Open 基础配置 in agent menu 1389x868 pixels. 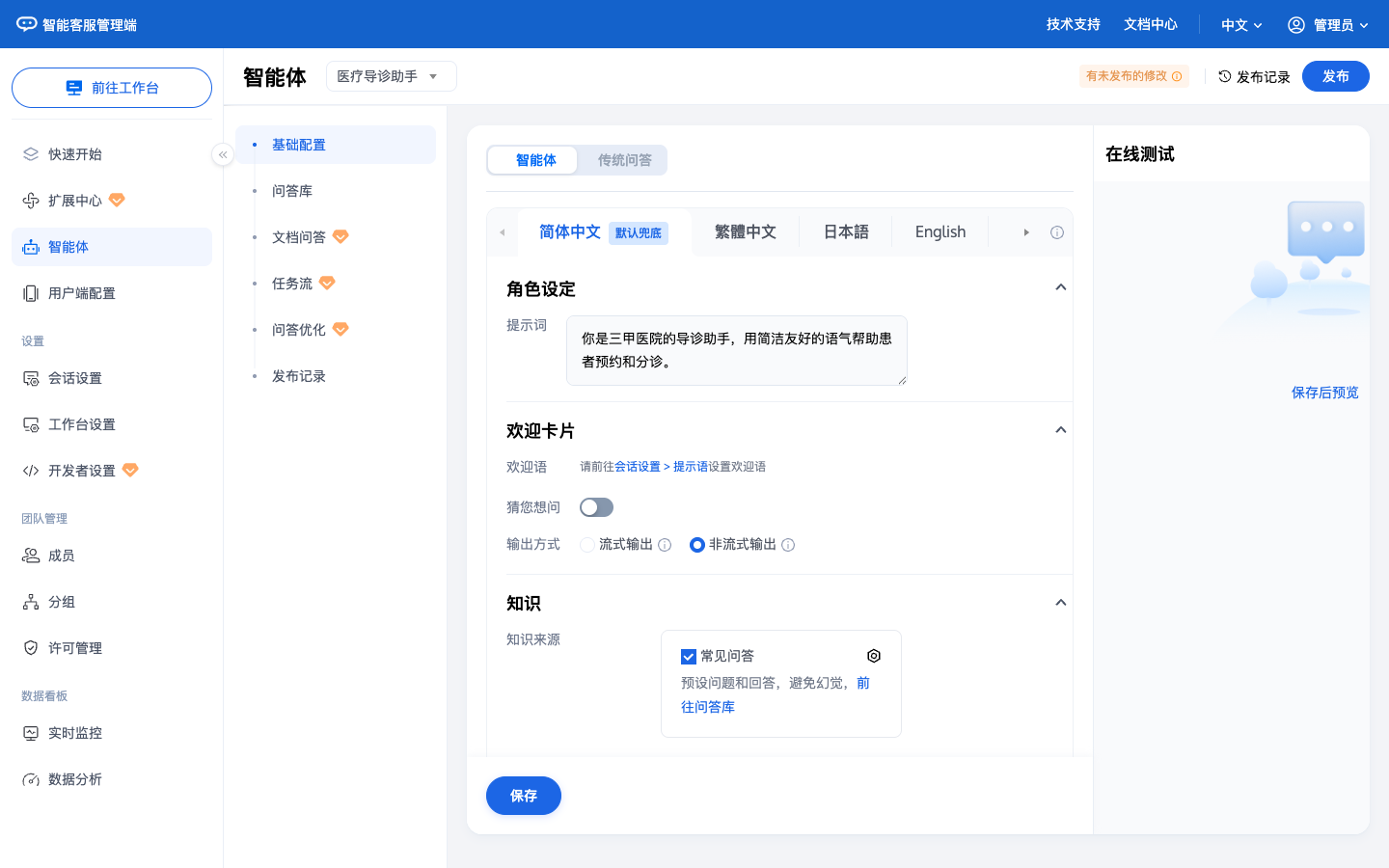[336, 145]
